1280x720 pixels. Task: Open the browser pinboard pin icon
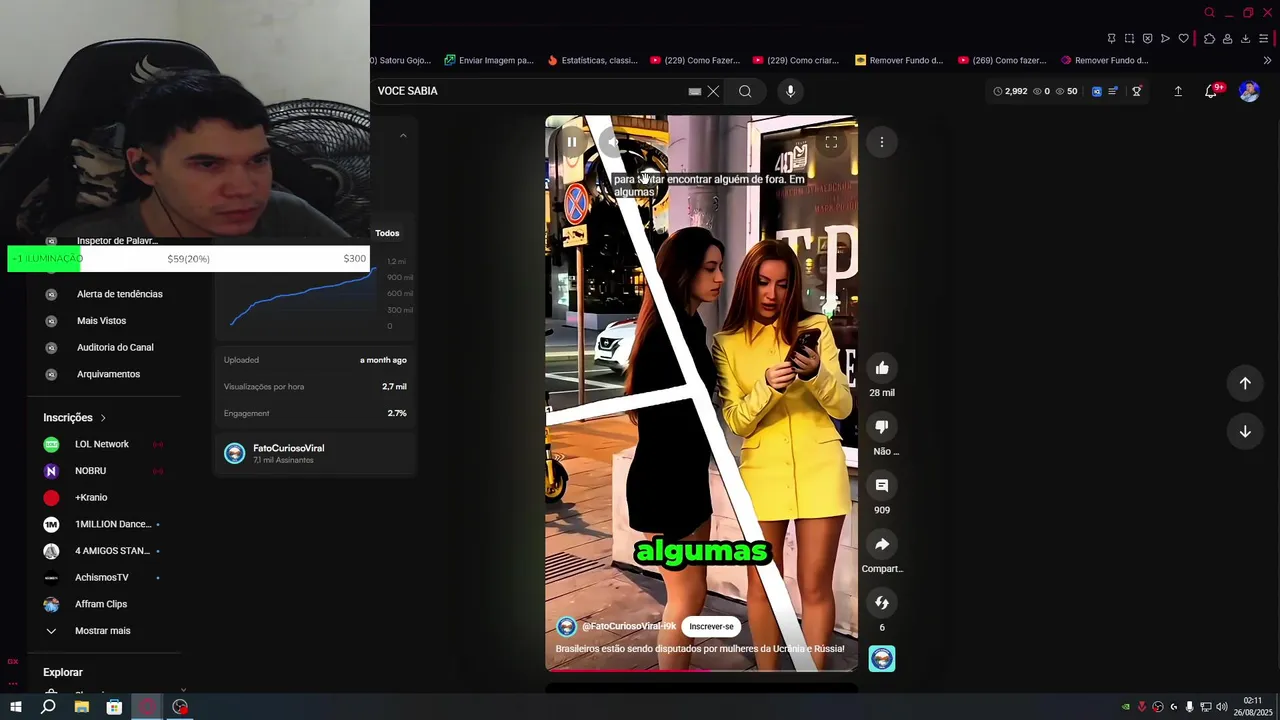click(1111, 39)
